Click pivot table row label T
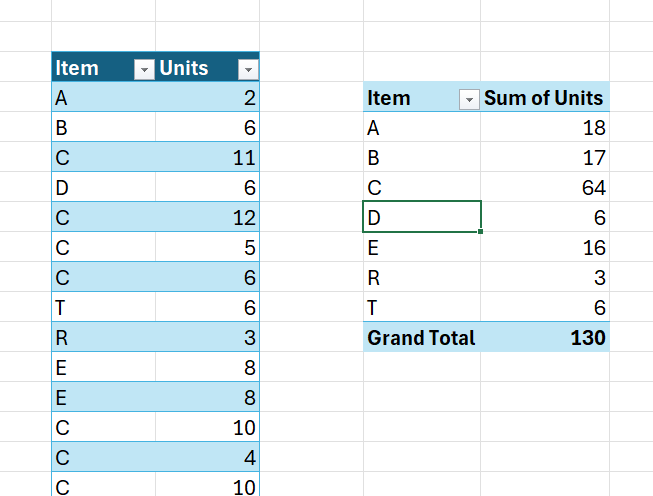Screen dimensions: 653x496 [421, 307]
